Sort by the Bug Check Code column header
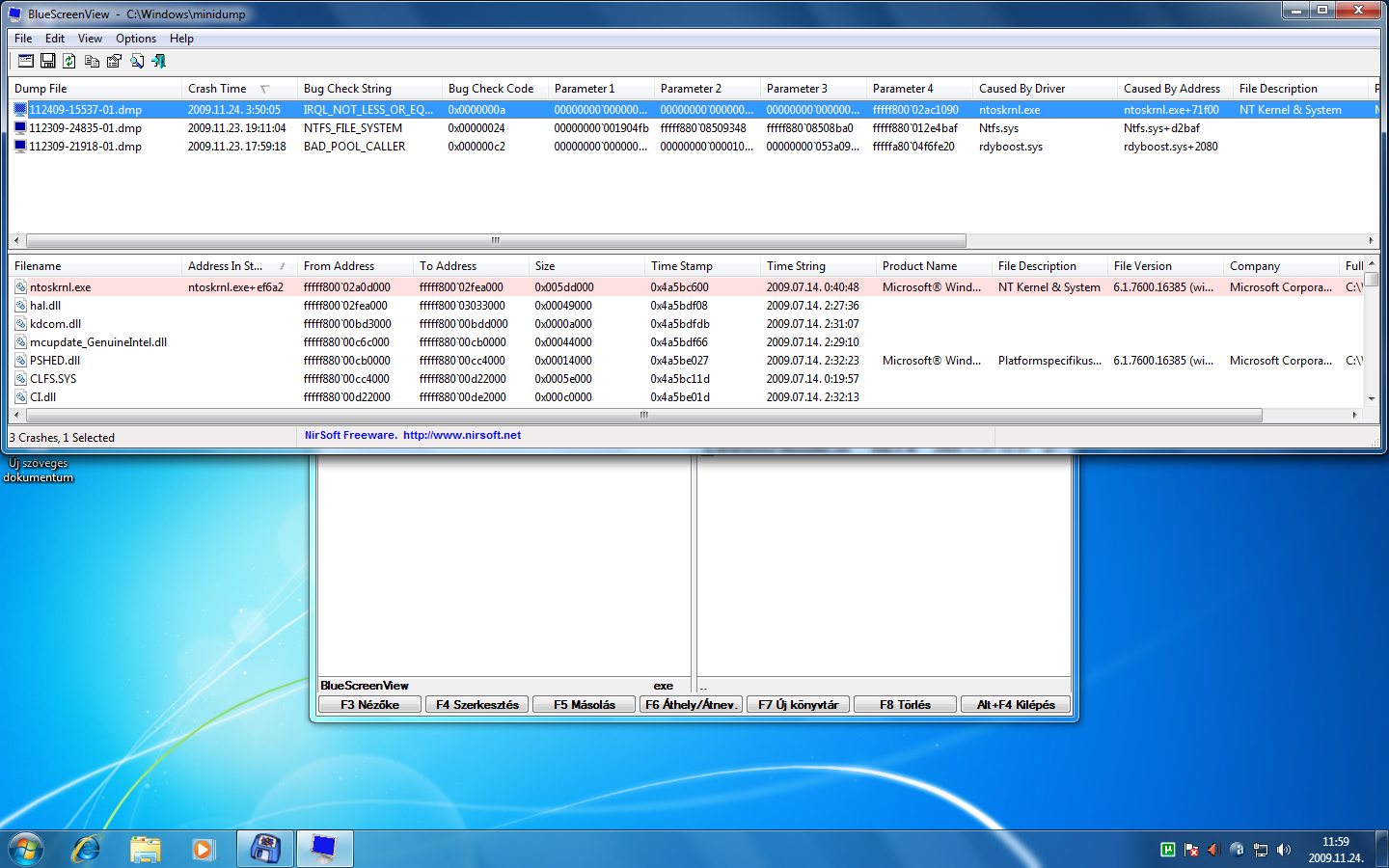 494,89
